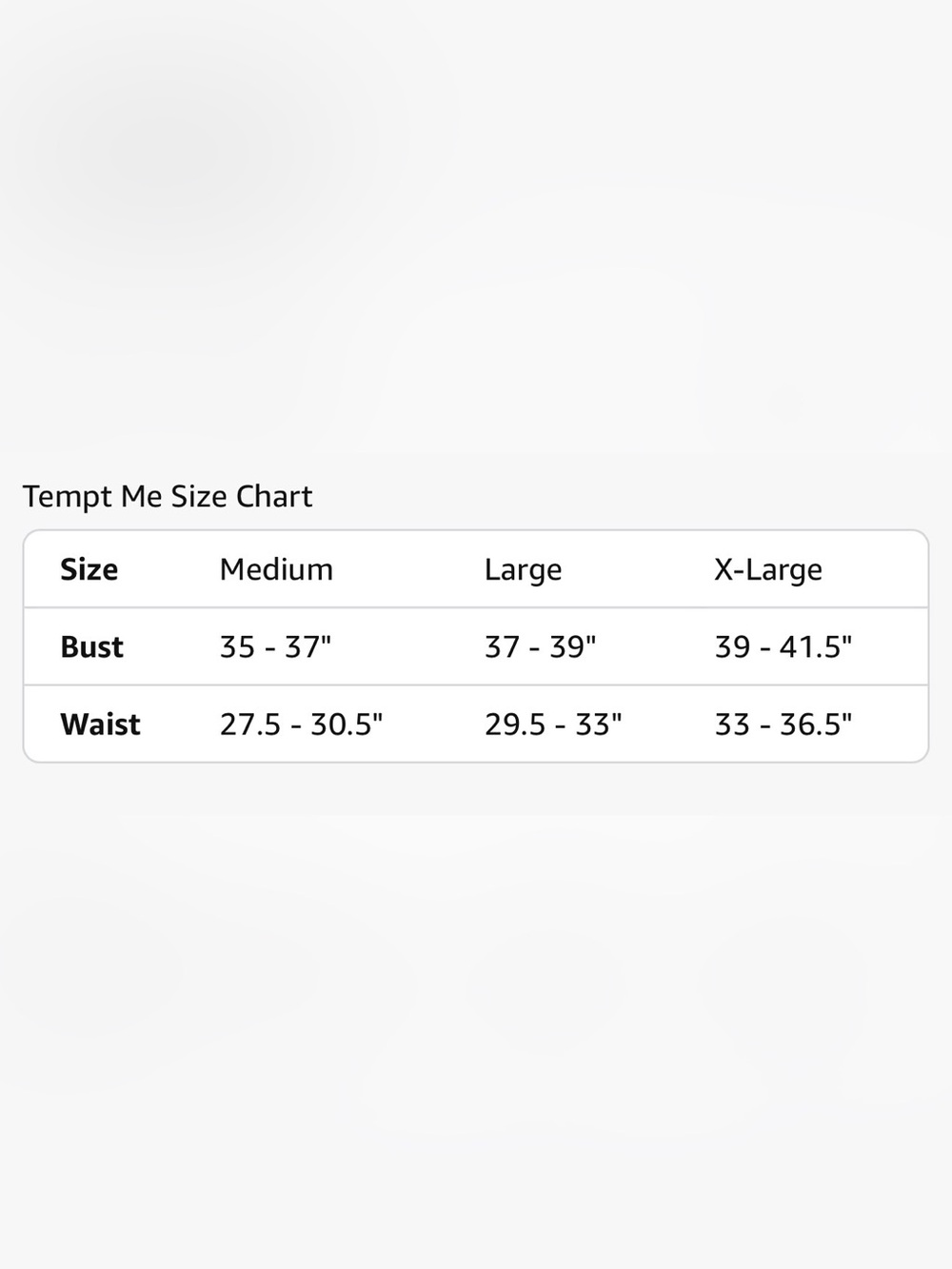Click the Tempt Me Size Chart title
Screen dimensions: 952x1269
(x=168, y=497)
